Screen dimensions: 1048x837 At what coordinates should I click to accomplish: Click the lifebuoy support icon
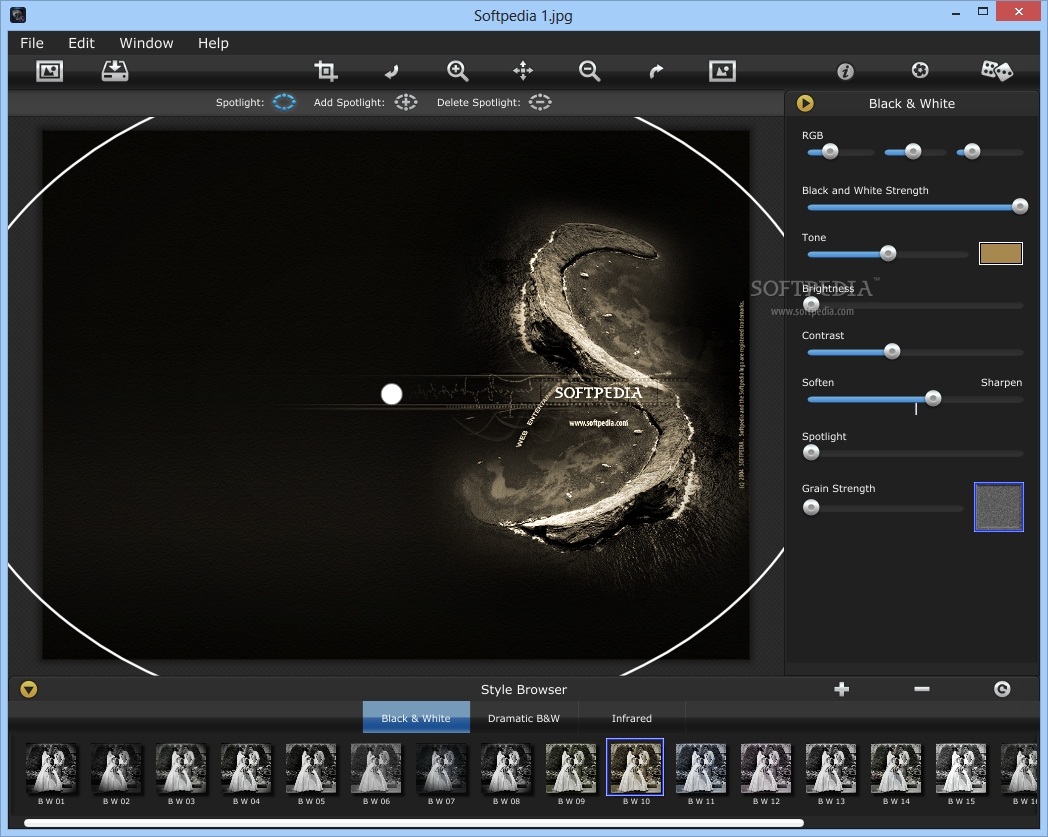click(920, 70)
